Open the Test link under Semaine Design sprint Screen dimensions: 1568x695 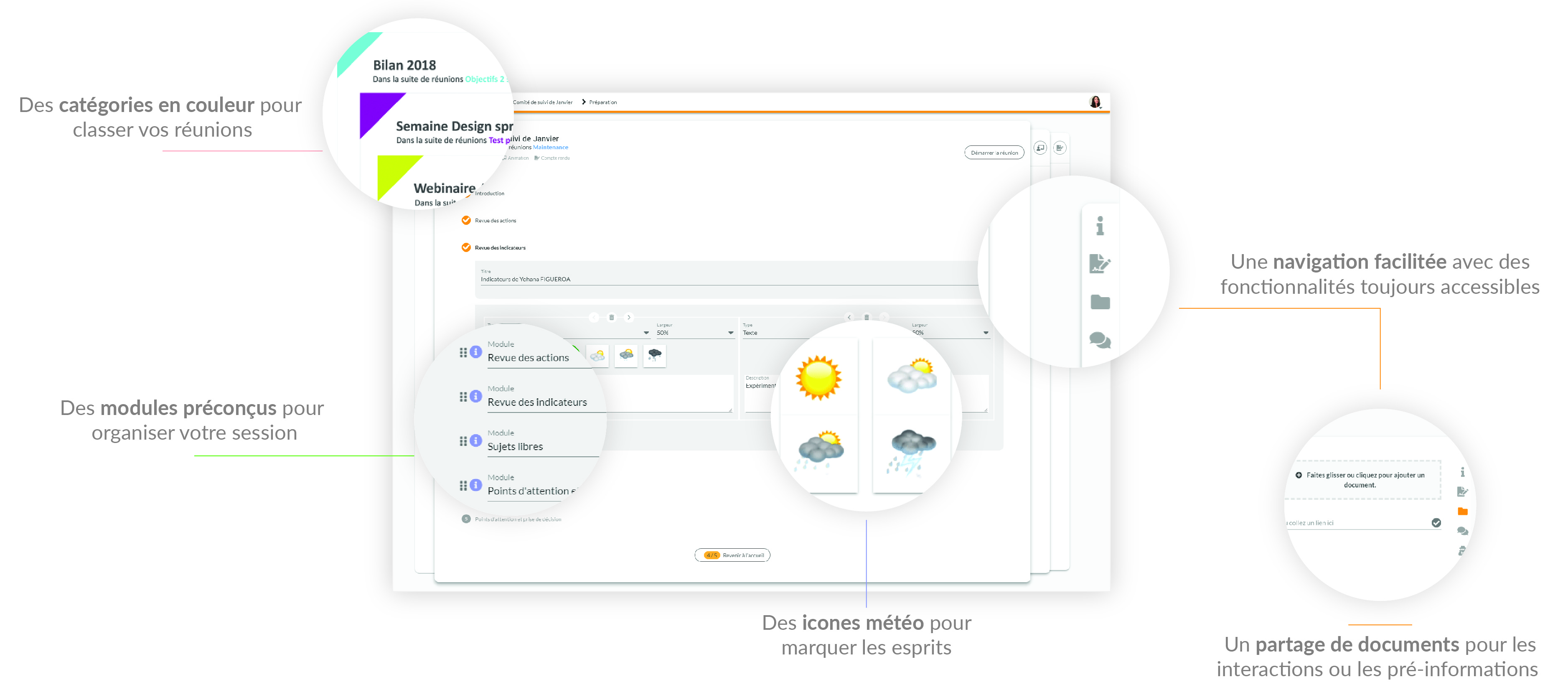pos(500,140)
